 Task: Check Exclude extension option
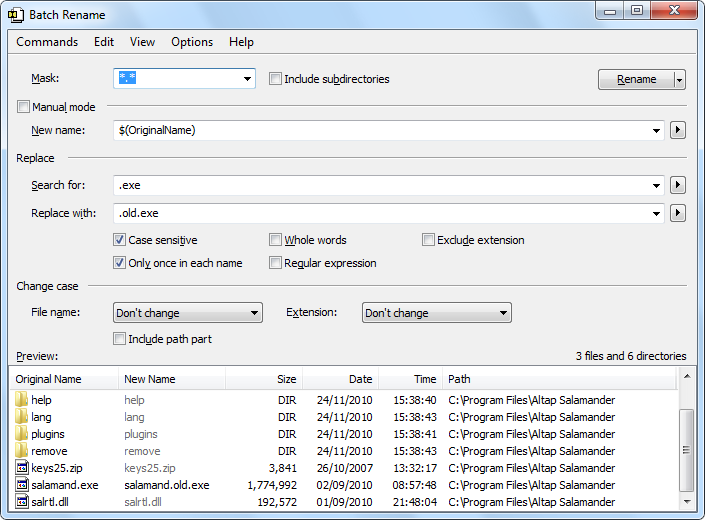(428, 240)
